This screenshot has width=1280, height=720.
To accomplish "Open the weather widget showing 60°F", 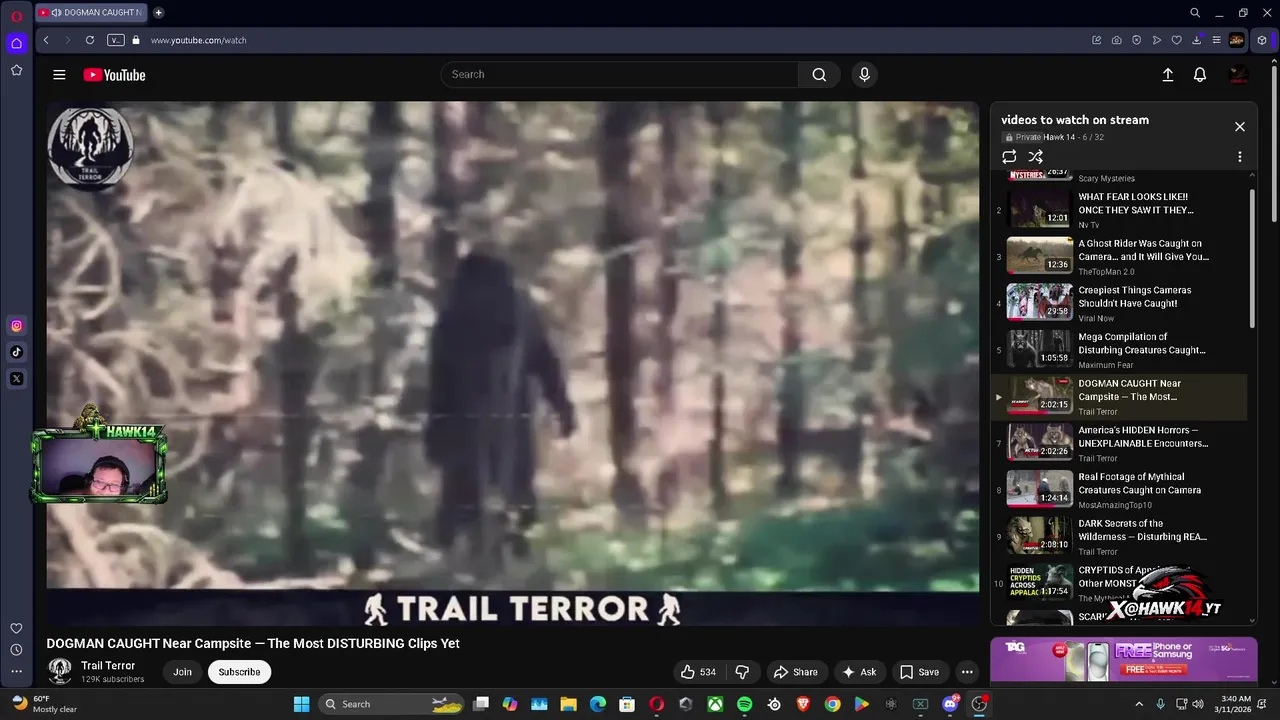I will click(x=45, y=704).
